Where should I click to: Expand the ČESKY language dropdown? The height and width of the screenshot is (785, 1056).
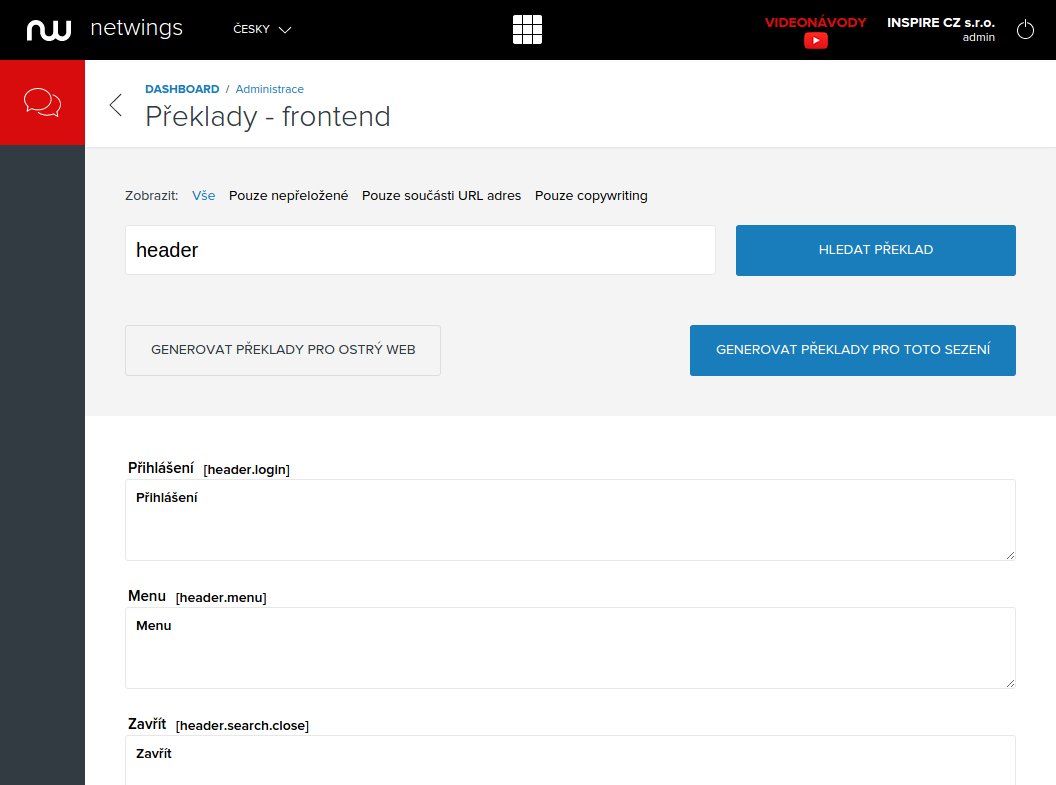click(262, 30)
